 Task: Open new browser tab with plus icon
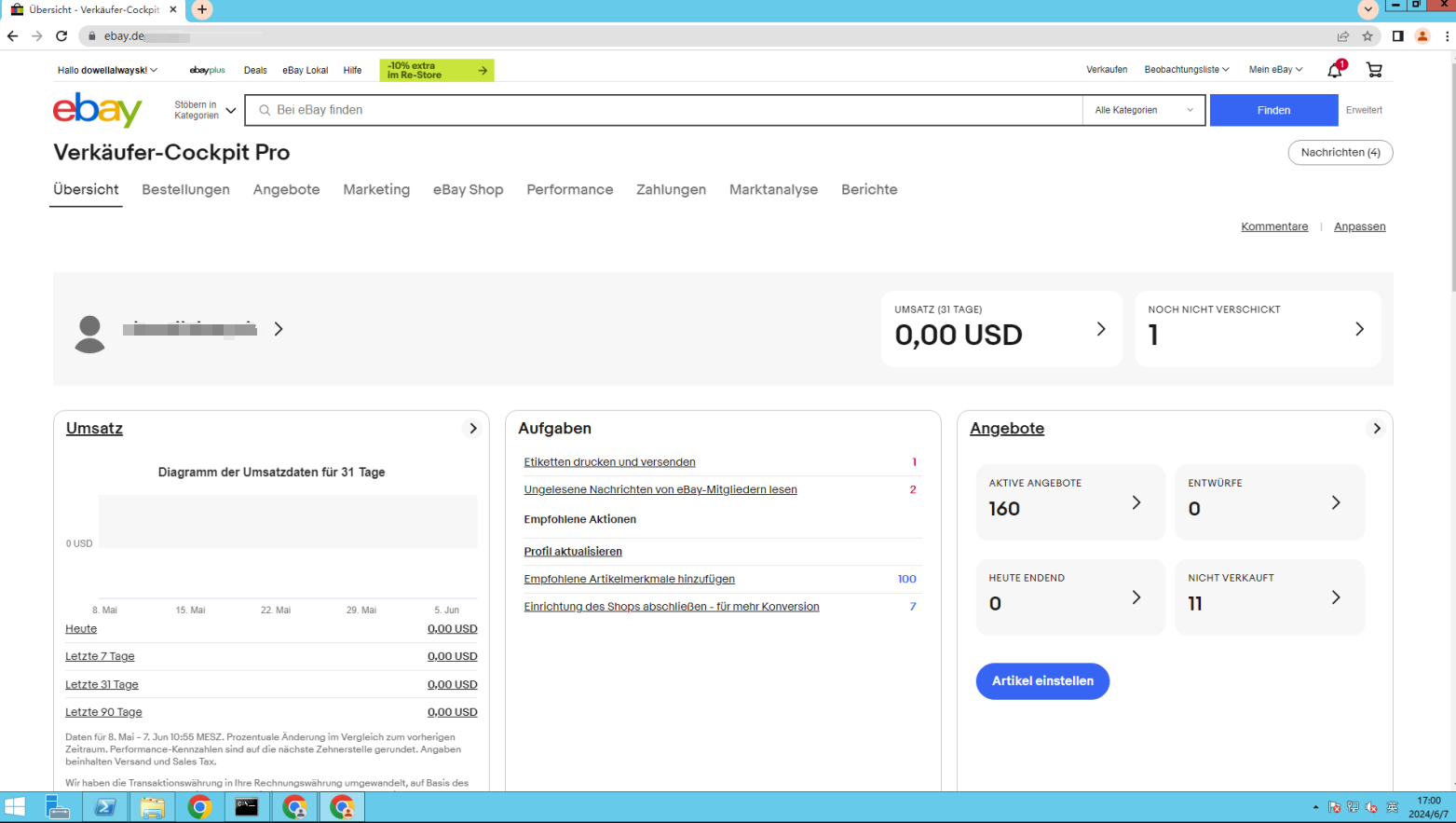(202, 9)
